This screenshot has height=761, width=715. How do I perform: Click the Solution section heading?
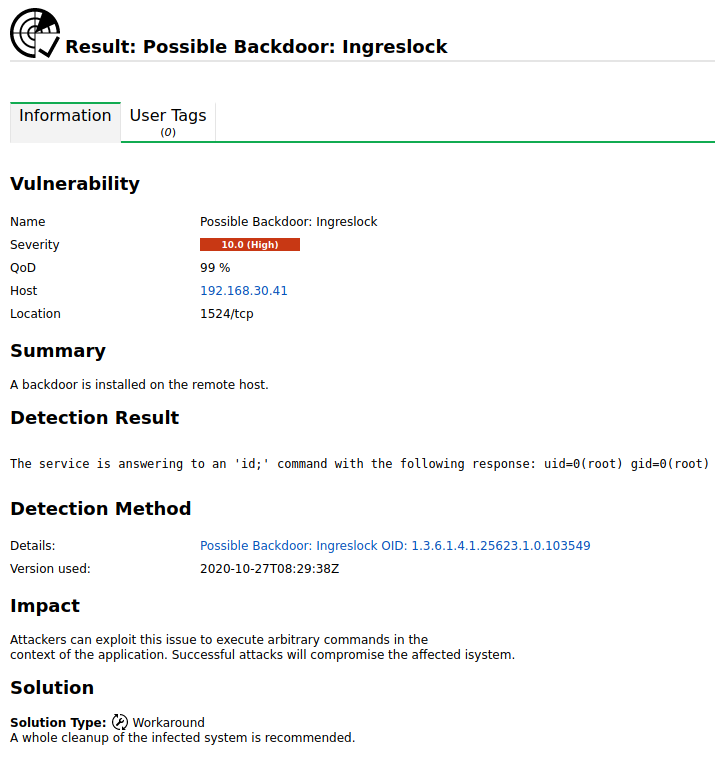pyautogui.click(x=52, y=688)
